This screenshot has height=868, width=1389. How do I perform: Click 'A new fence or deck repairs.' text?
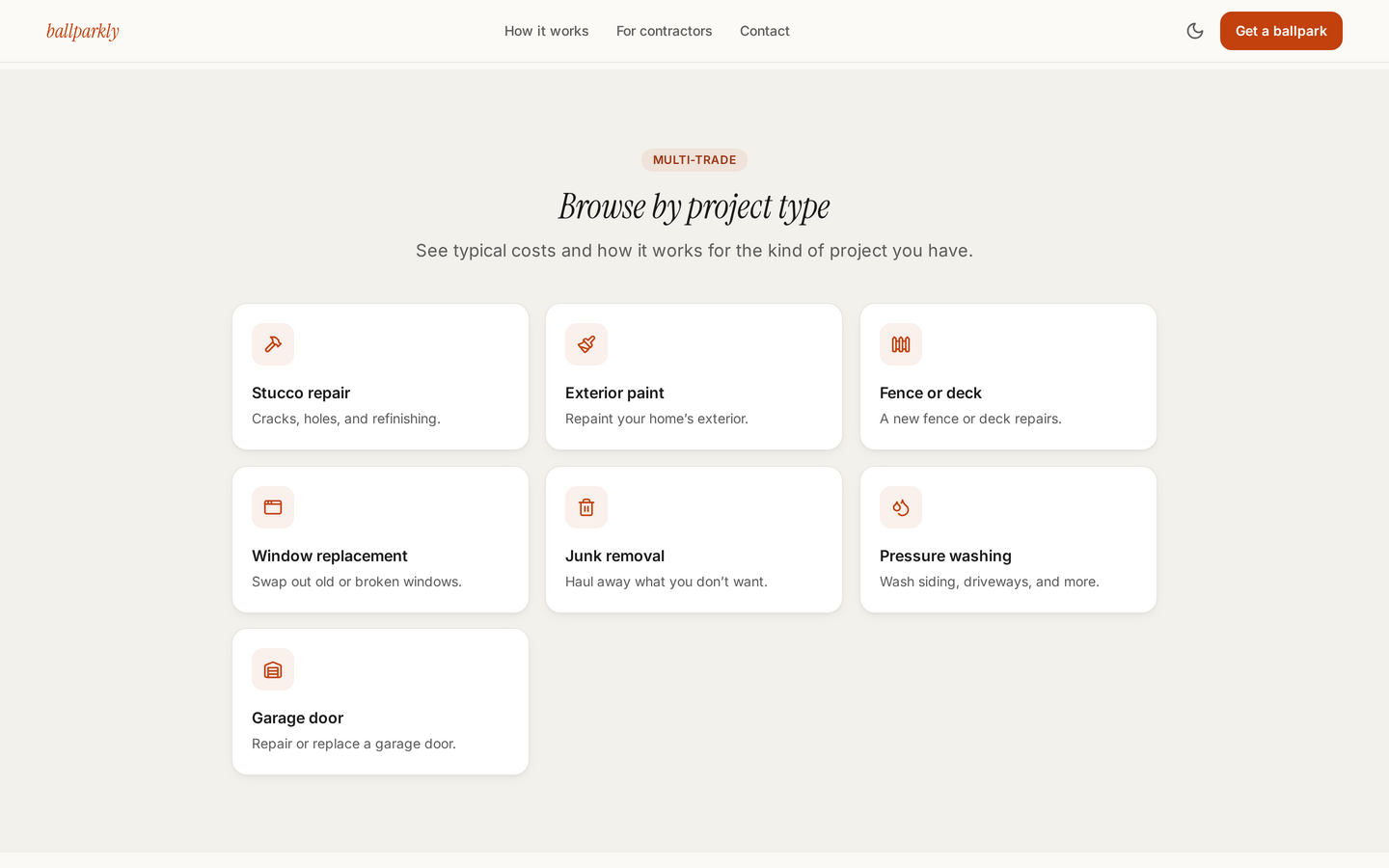coord(970,419)
